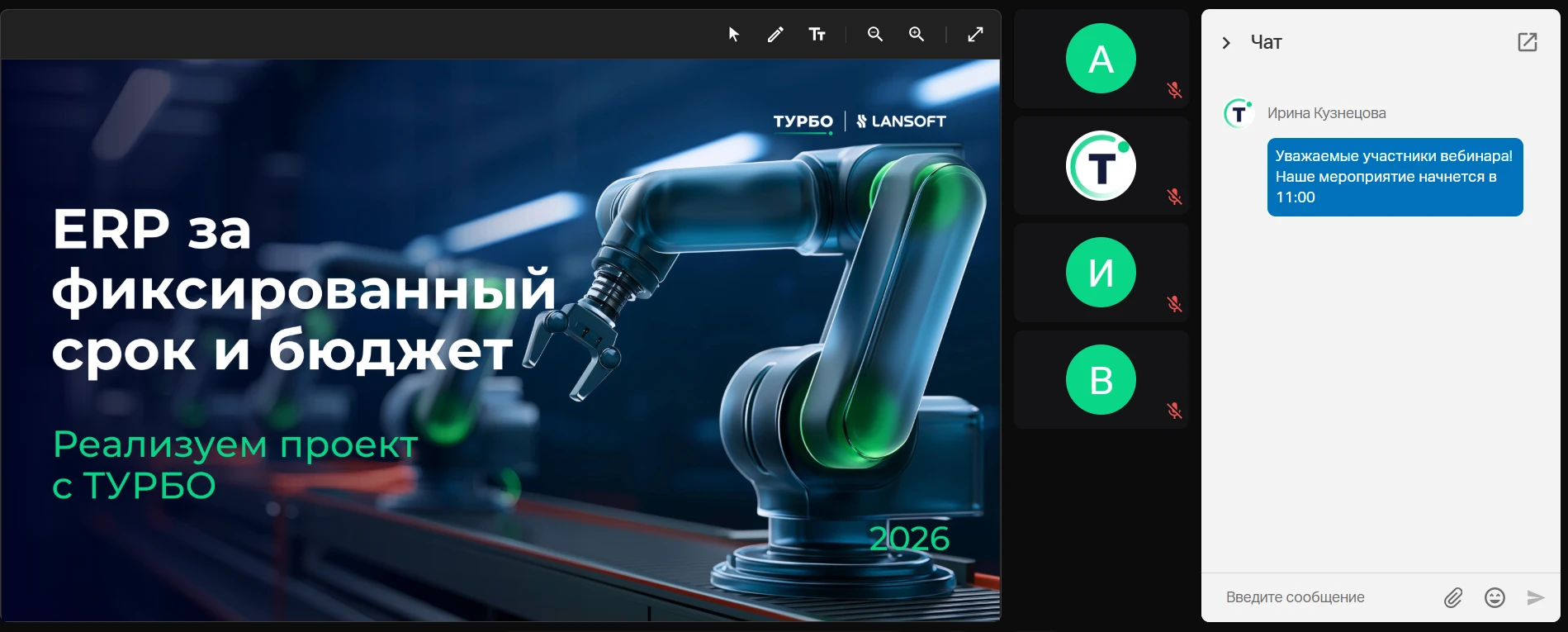Toggle the muted microphone for participant И
The height and width of the screenshot is (632, 1568).
pyautogui.click(x=1174, y=304)
